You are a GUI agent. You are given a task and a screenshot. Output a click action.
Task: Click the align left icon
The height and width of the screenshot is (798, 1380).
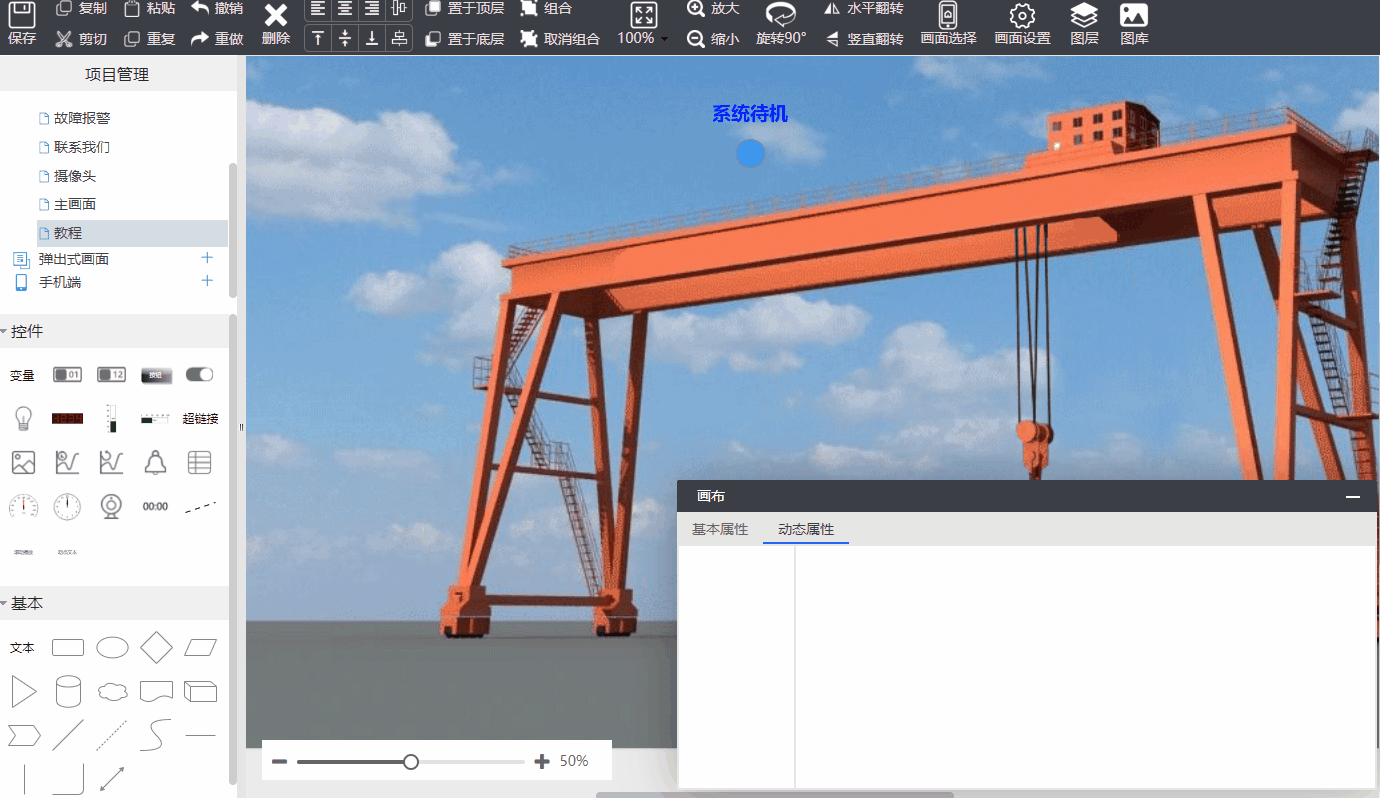pos(318,9)
